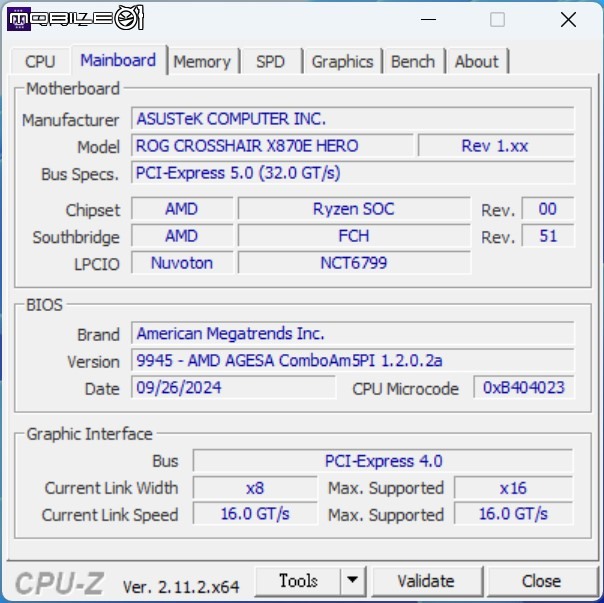
Task: Click the Ver. 2.11.2.x64 version text
Action: pyautogui.click(x=181, y=587)
